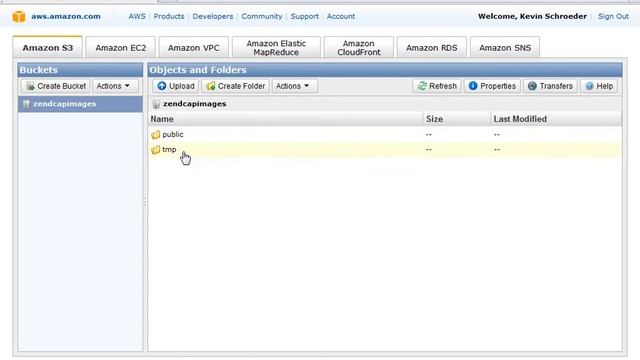Select the zendcapimages bucket in Buckets list
Image resolution: width=640 pixels, height=360 pixels.
pyautogui.click(x=80, y=104)
